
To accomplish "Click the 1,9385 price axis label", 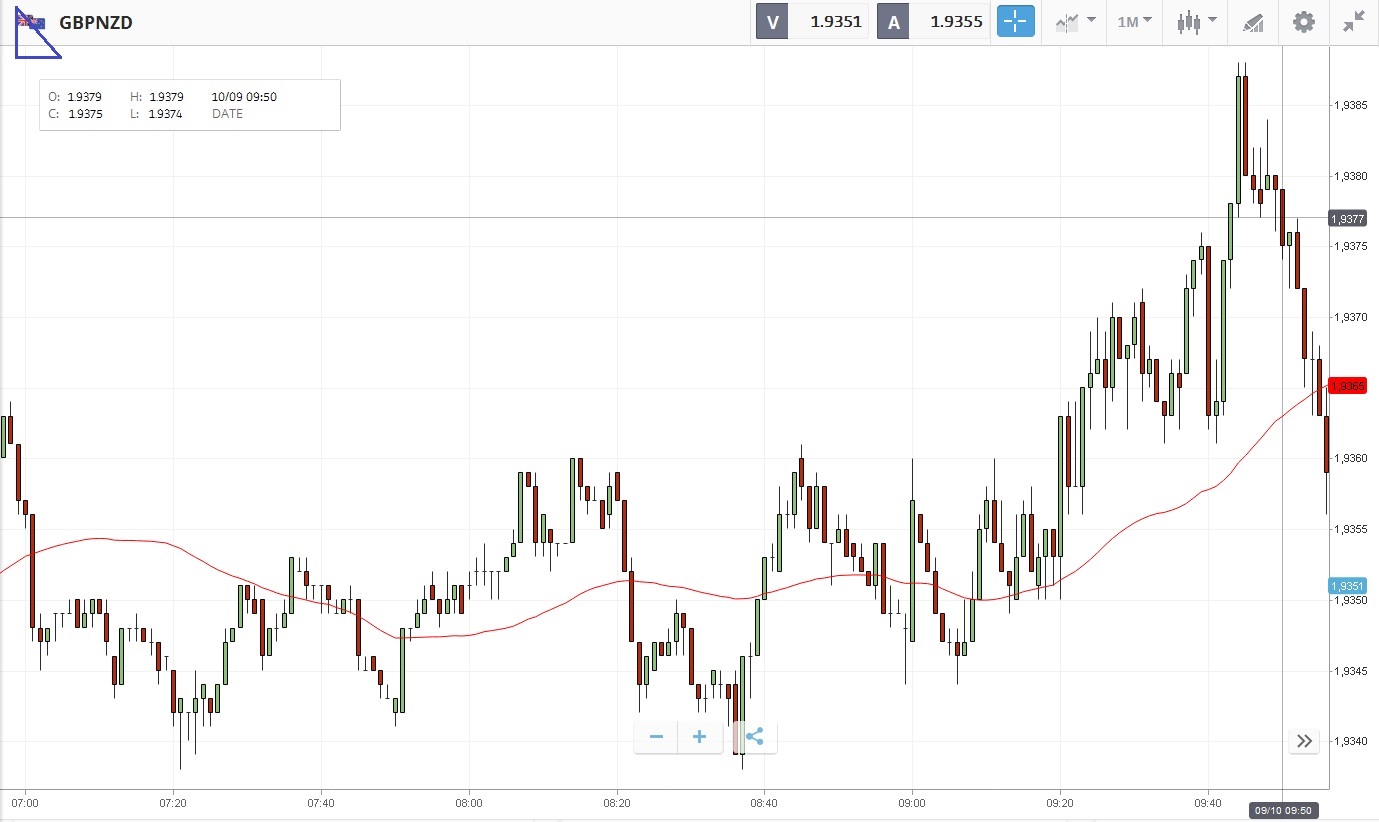I will coord(1350,105).
